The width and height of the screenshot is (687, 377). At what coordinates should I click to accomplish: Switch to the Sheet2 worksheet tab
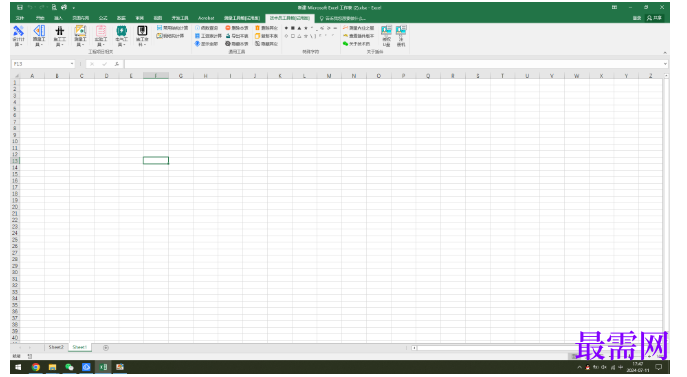click(56, 347)
